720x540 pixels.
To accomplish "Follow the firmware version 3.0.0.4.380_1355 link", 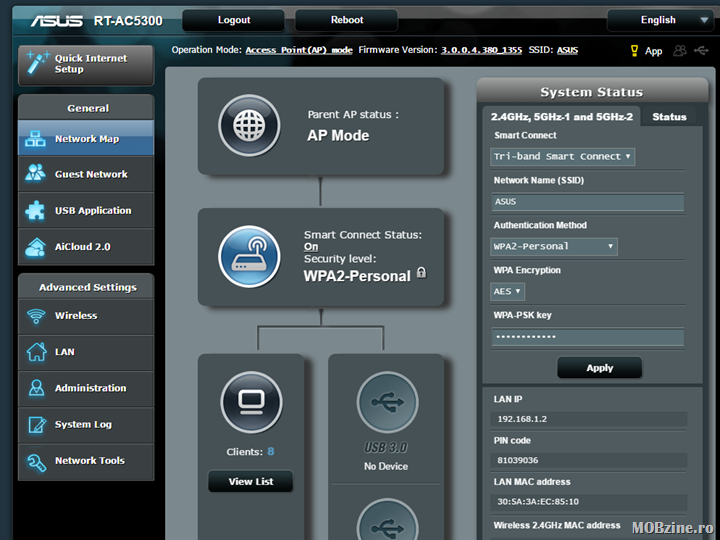I will [x=481, y=50].
